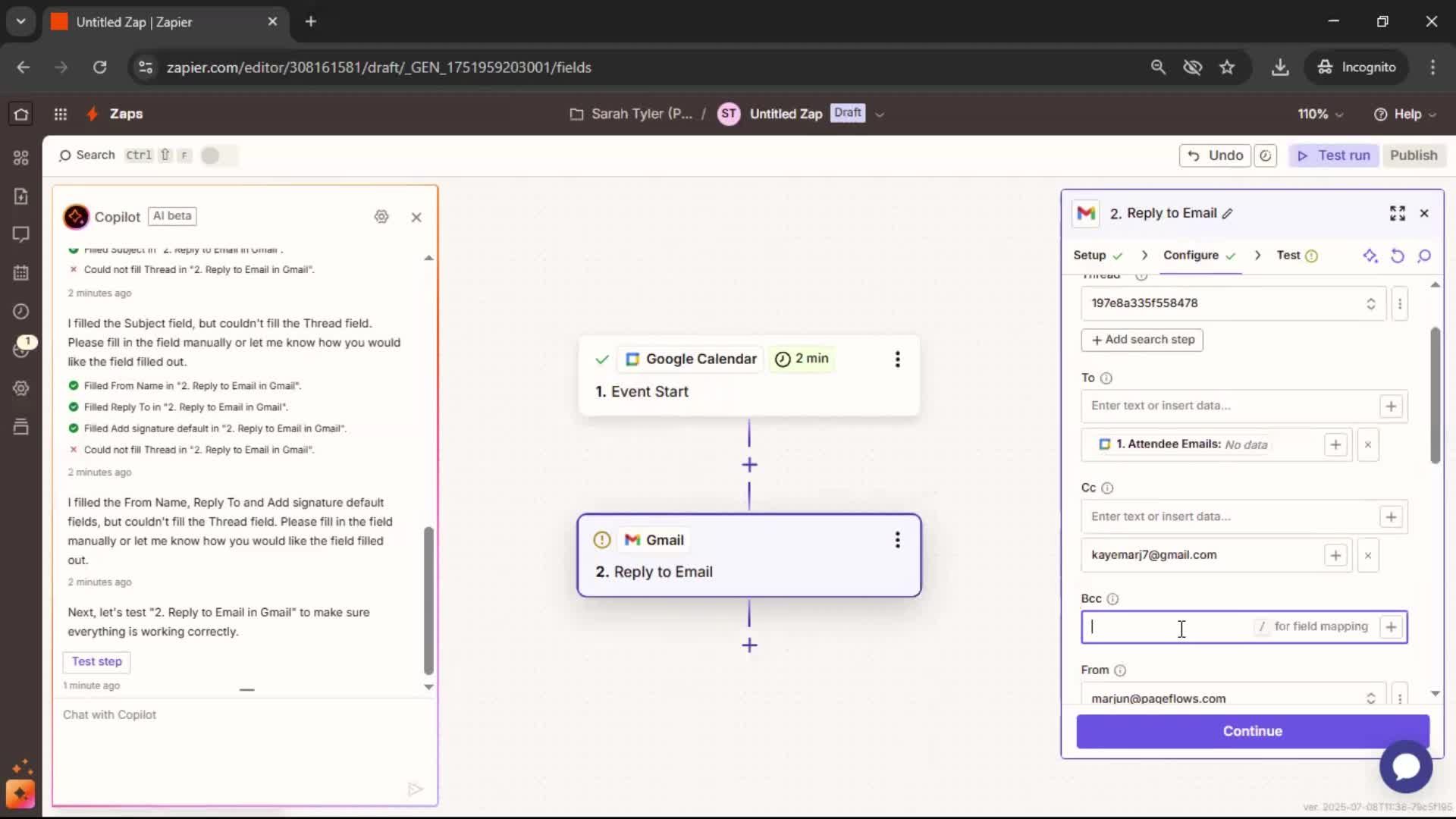Switch to the Setup tab
This screenshot has width=1456, height=819.
tap(1097, 256)
